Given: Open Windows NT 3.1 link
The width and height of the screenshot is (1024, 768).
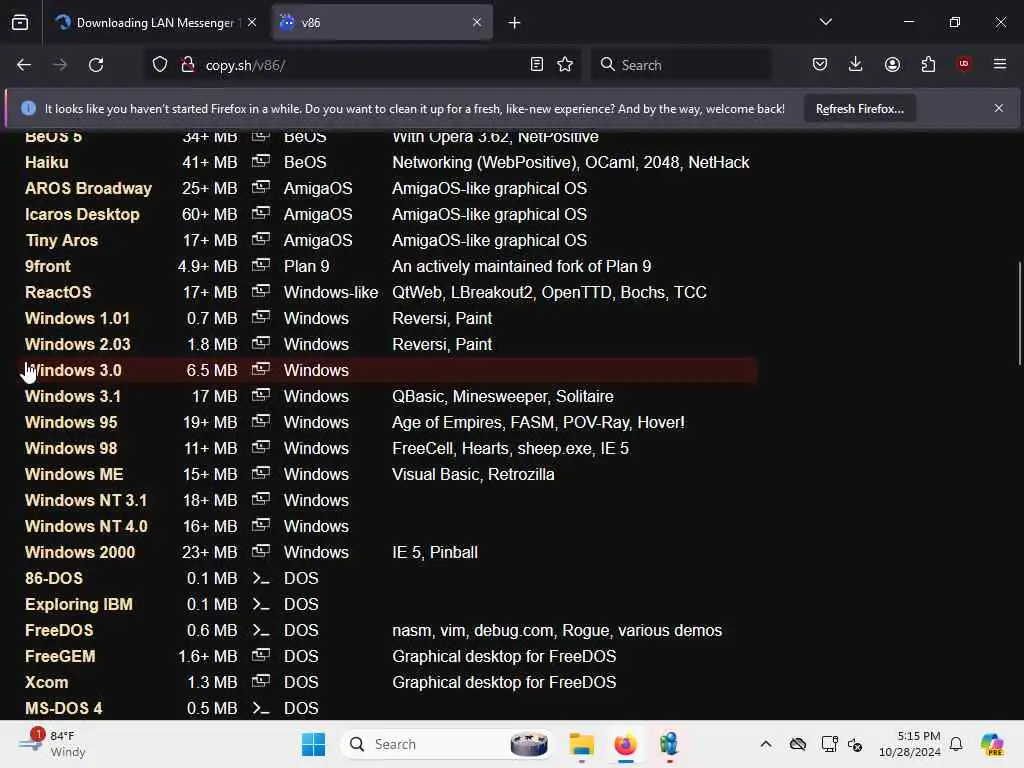Looking at the screenshot, I should (x=86, y=501).
